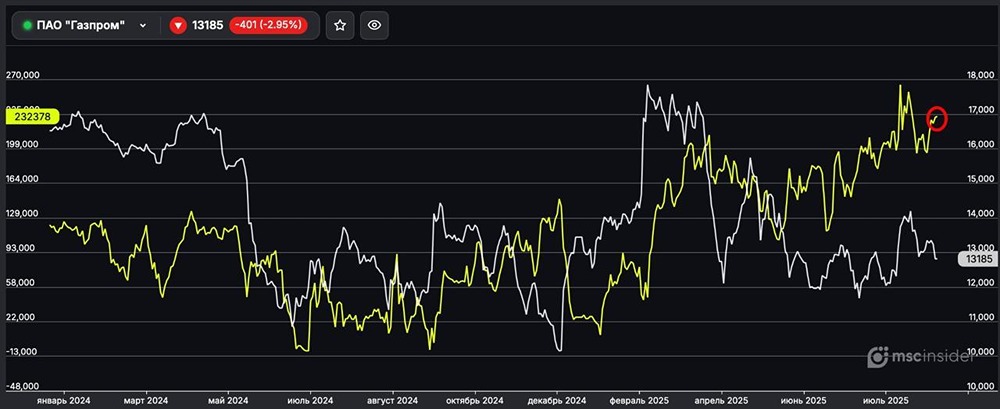Add Газпром to favorites with star icon
The height and width of the screenshot is (409, 1000).
(x=340, y=26)
